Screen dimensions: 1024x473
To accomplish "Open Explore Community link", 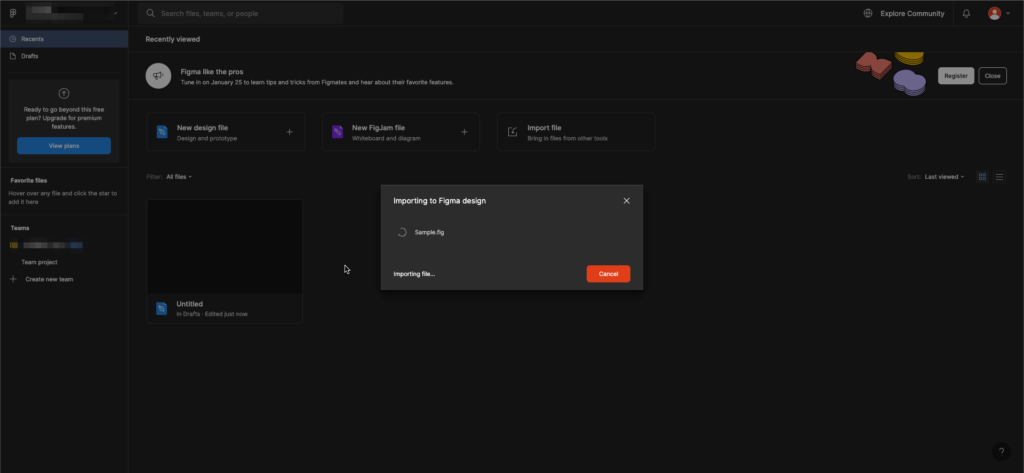I will click(x=912, y=13).
